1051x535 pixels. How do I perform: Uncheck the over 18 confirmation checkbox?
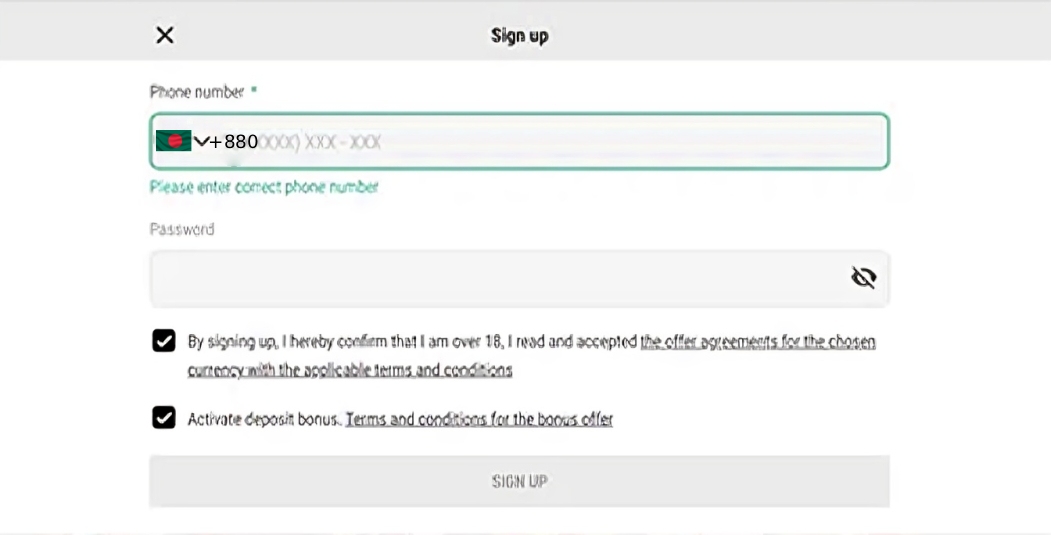164,341
